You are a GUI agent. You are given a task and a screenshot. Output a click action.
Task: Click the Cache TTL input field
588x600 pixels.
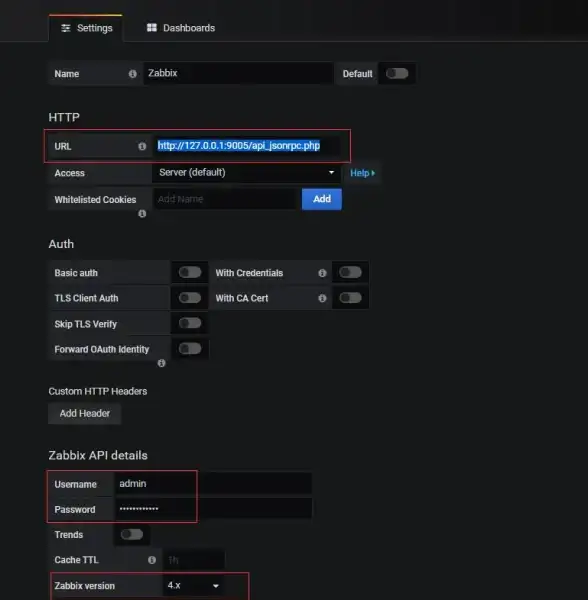194,560
